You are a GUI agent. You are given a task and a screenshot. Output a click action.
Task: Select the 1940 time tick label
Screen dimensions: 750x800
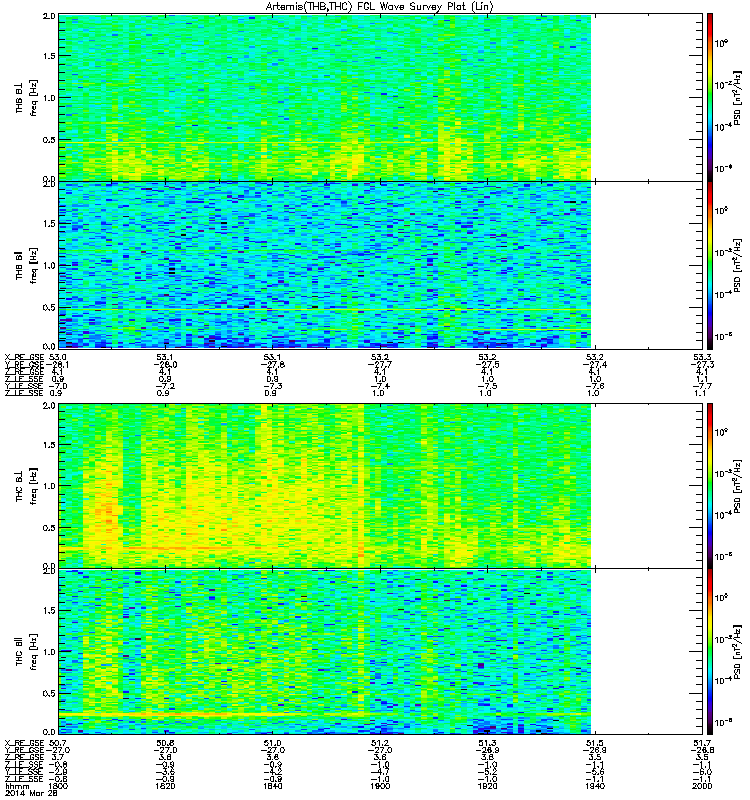point(595,786)
